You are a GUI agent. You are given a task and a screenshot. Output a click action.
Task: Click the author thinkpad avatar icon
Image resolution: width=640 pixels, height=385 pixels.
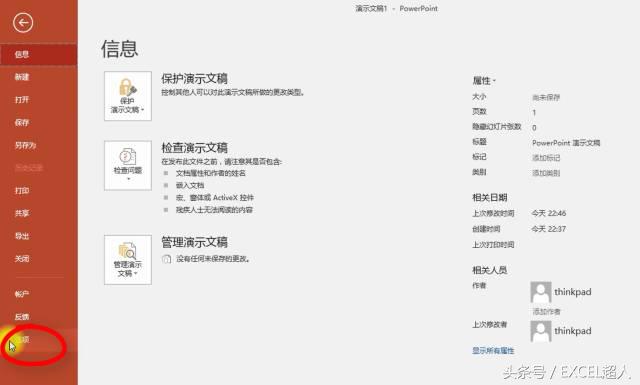point(541,292)
